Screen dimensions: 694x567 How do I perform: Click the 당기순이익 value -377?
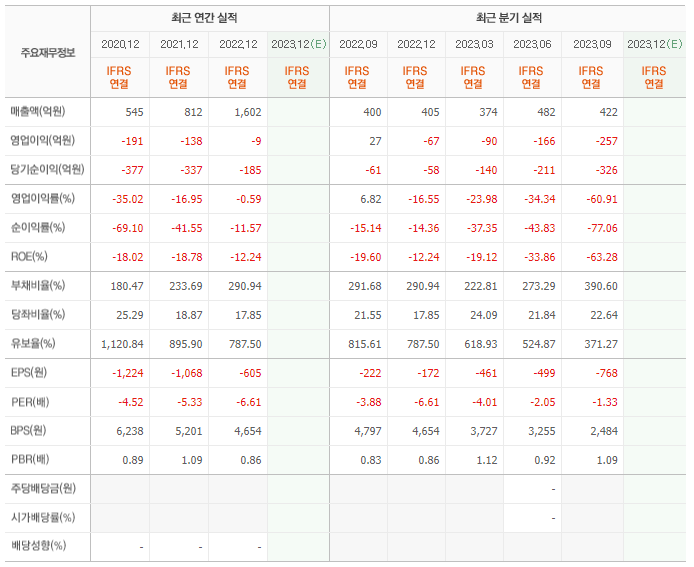coord(132,170)
